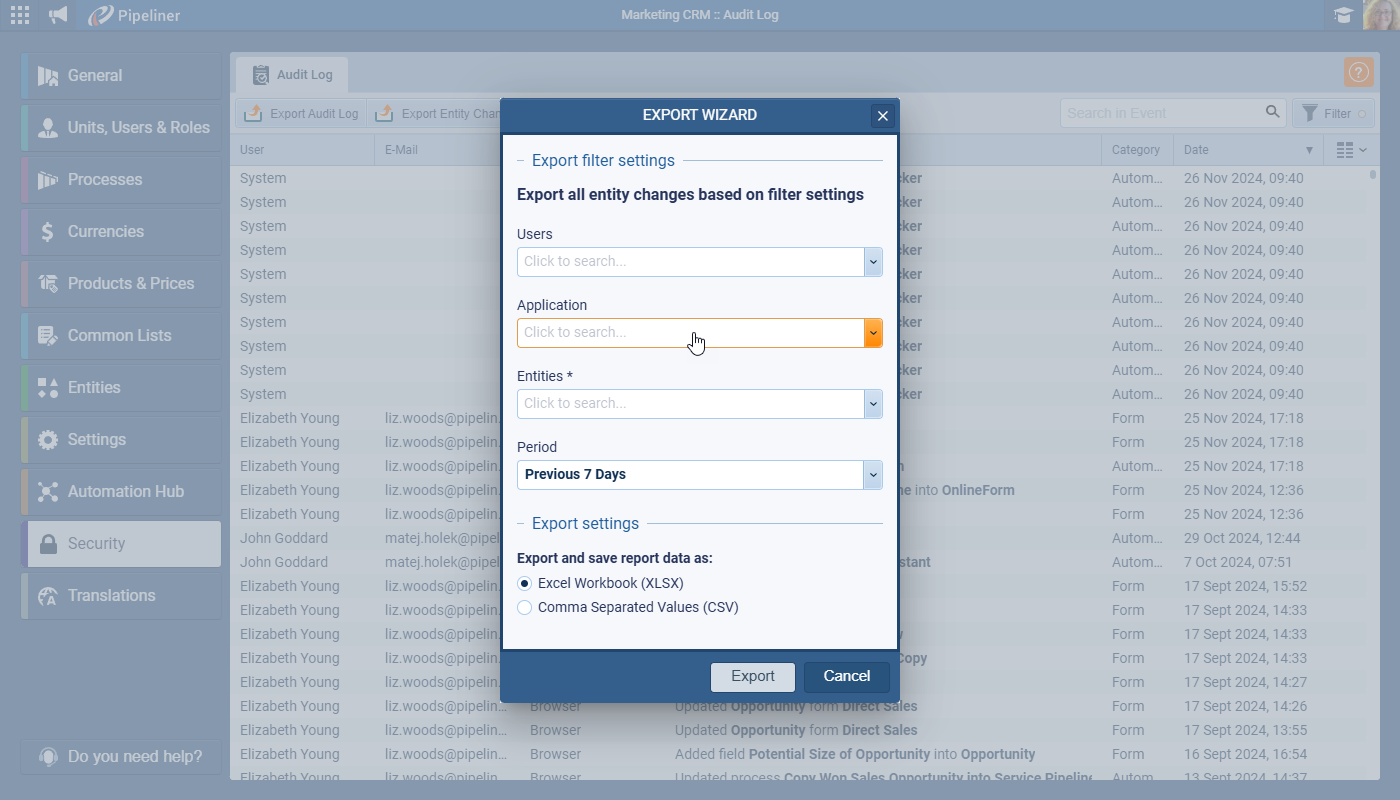The image size is (1400, 800).
Task: Open the Period dropdown list
Action: [x=699, y=475]
